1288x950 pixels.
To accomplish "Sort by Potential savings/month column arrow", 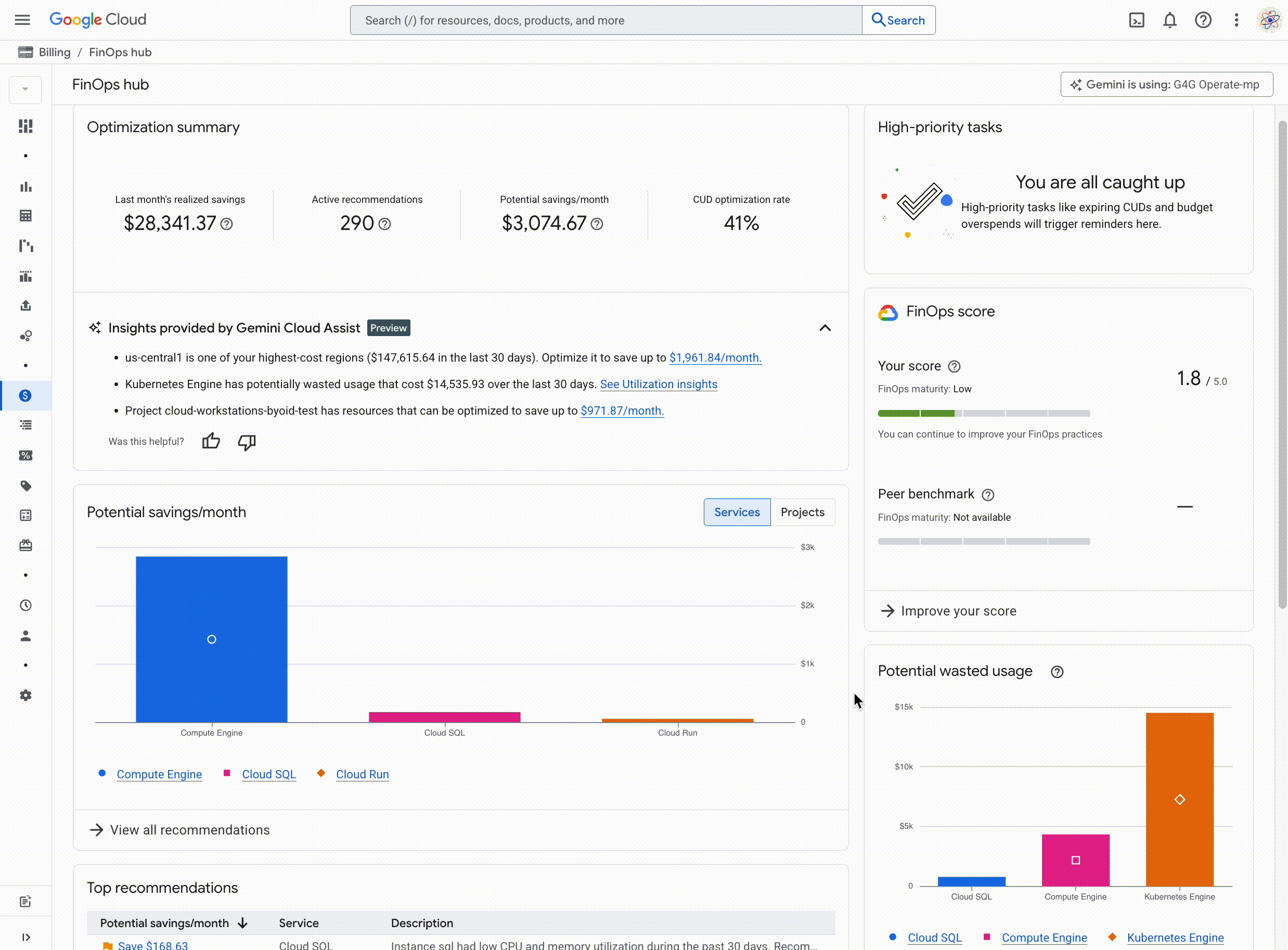I will click(x=242, y=923).
